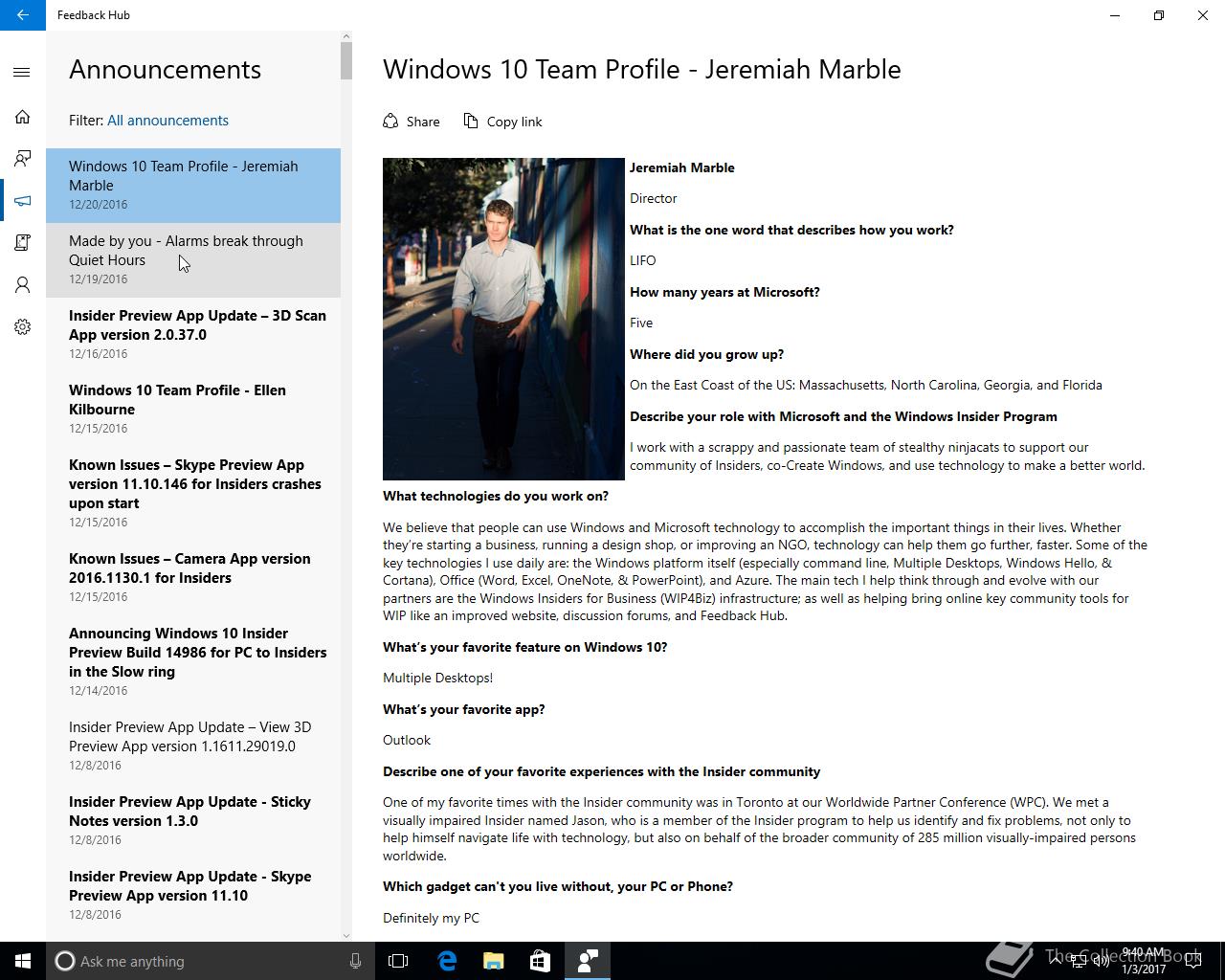Image resolution: width=1225 pixels, height=980 pixels.
Task: Open the Windows Start menu
Action: [23, 961]
